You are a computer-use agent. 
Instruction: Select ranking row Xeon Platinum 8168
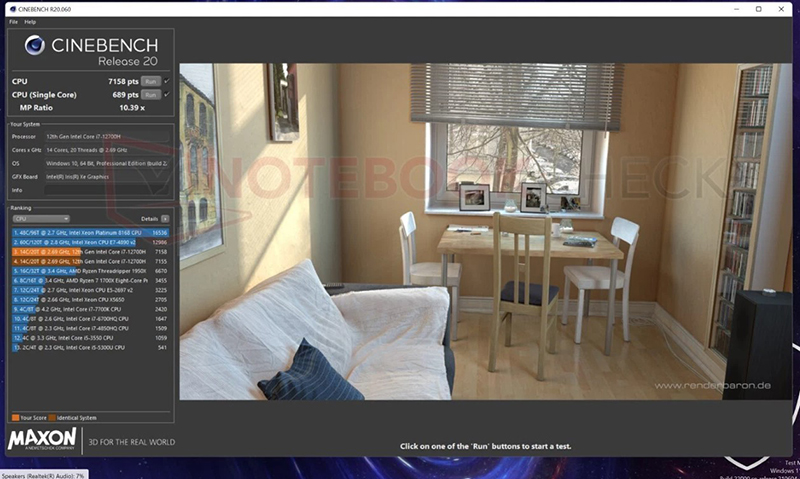(x=90, y=233)
